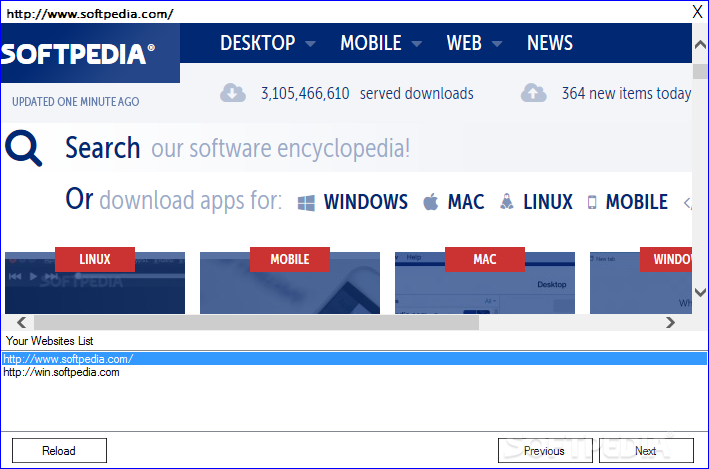Click the Reload button

(59, 450)
